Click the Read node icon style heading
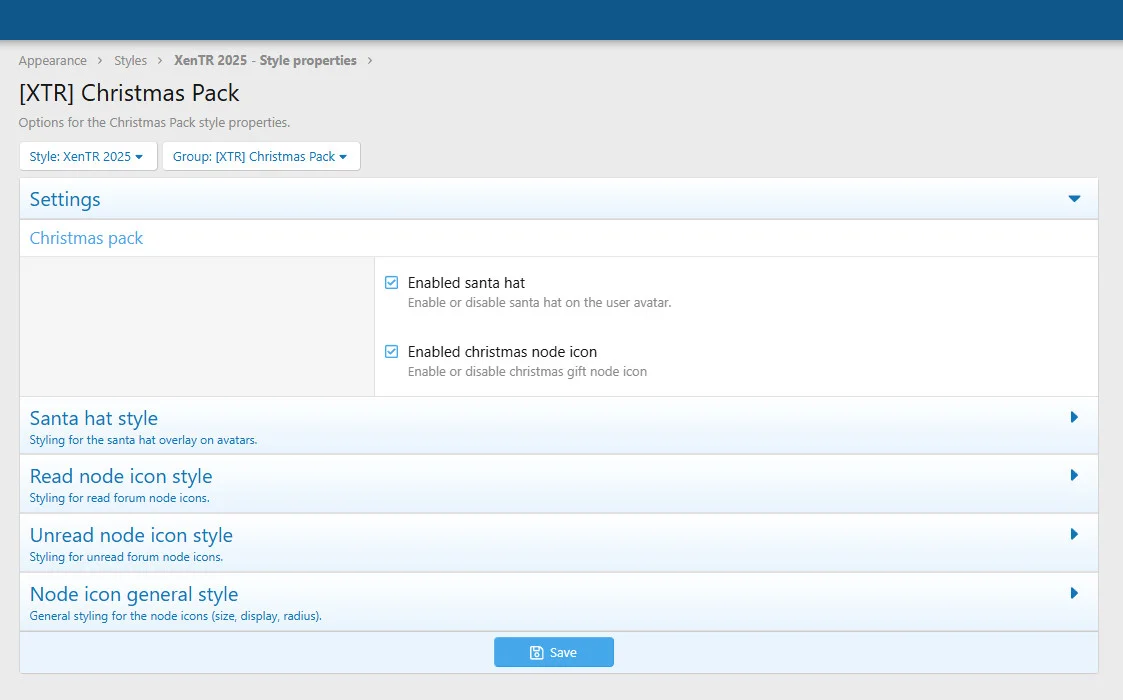The height and width of the screenshot is (700, 1123). [121, 476]
